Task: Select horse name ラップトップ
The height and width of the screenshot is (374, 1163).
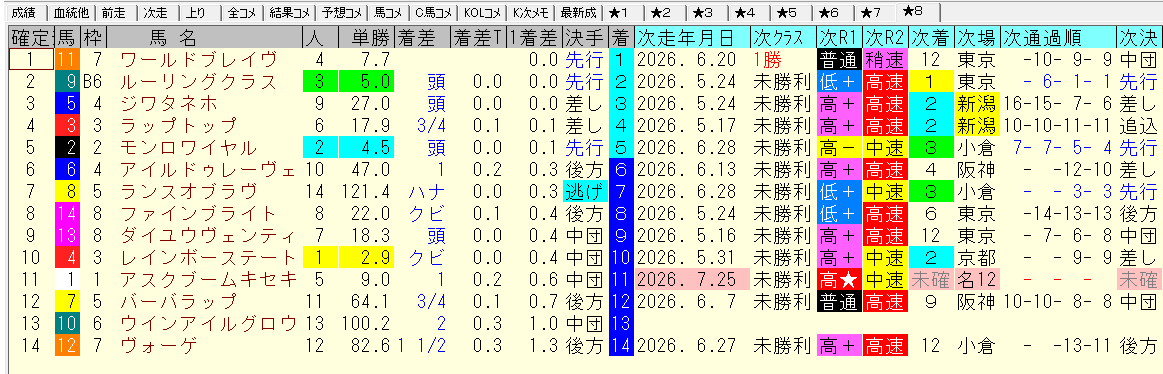Action: [178, 125]
